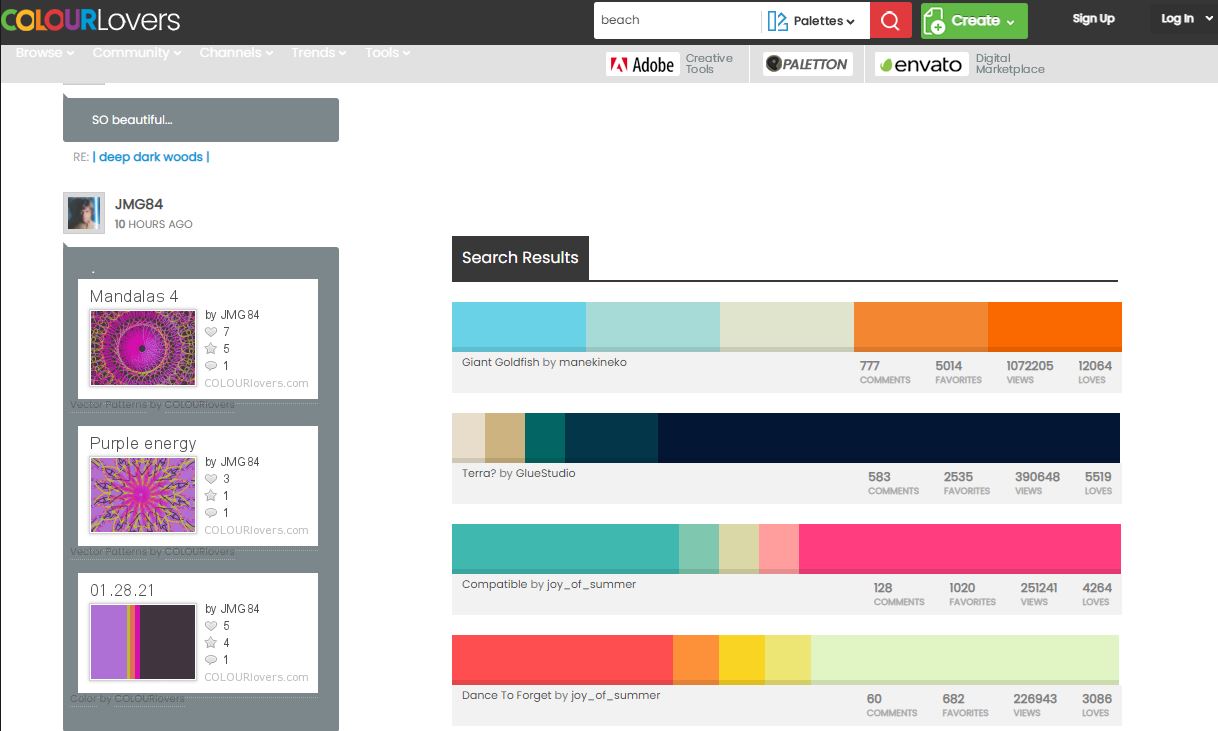Open the Browse menu

tap(45, 53)
